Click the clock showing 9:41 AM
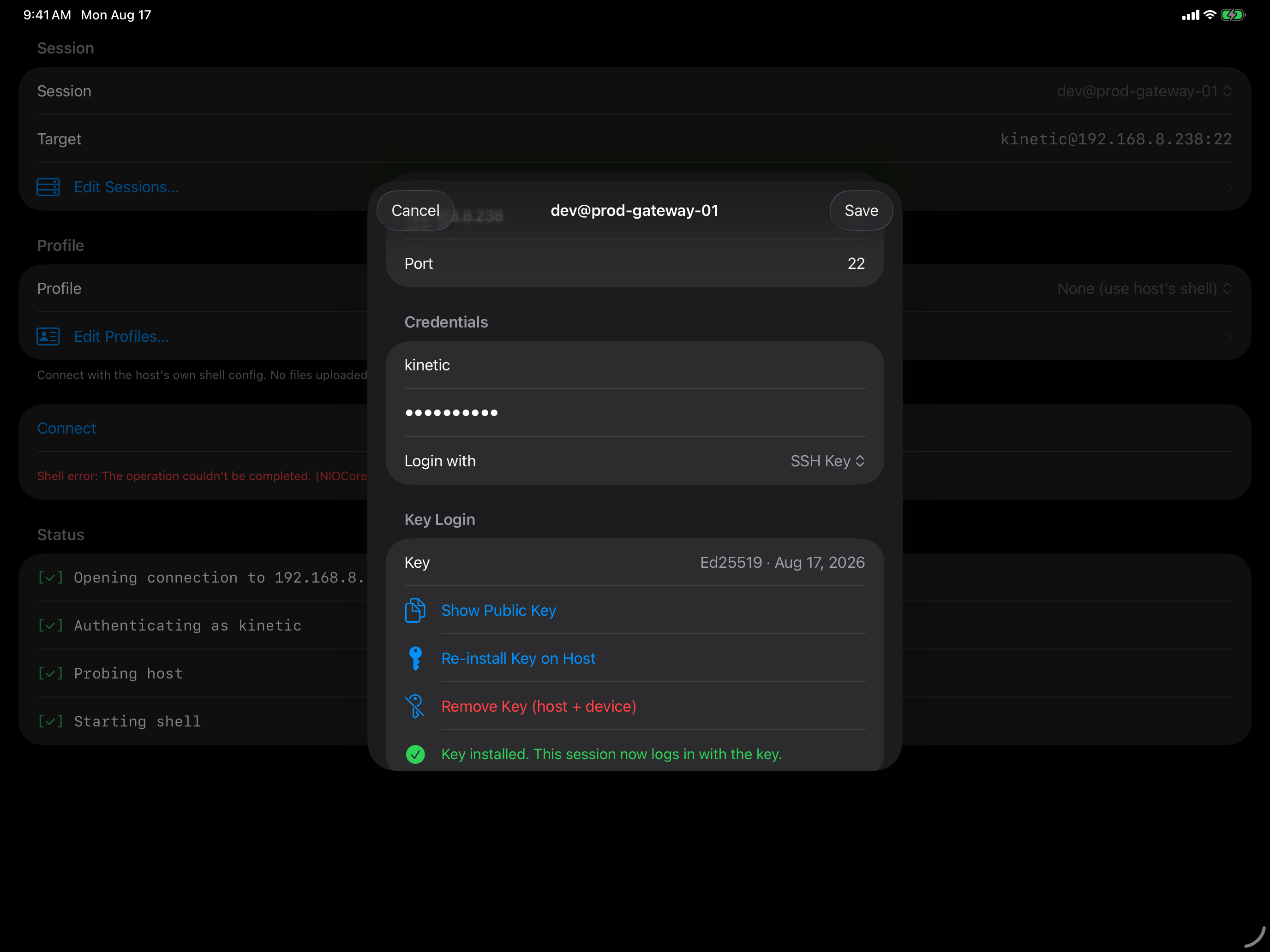Viewport: 1270px width, 952px height. pyautogui.click(x=47, y=15)
